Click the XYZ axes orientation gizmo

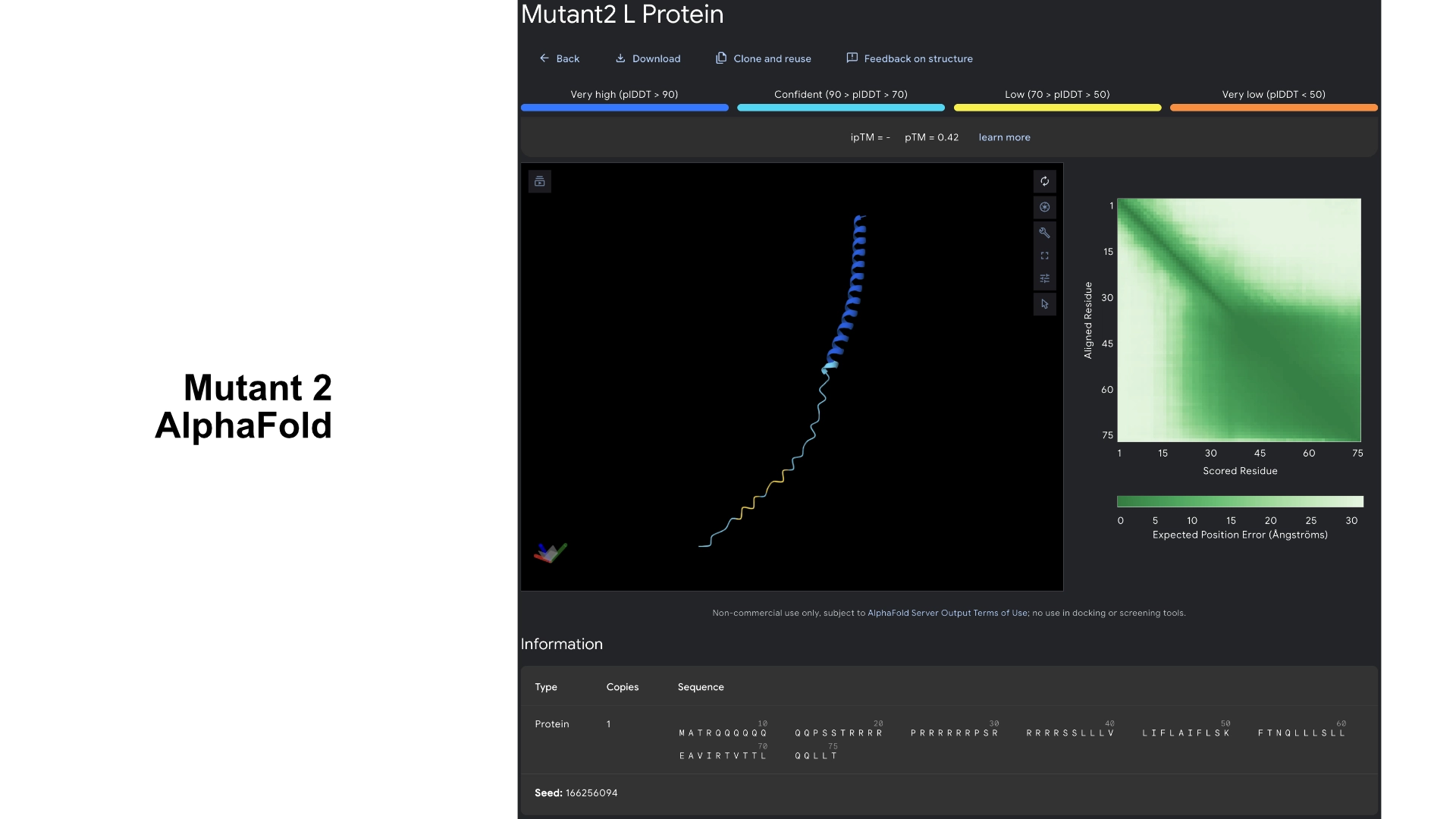[550, 552]
